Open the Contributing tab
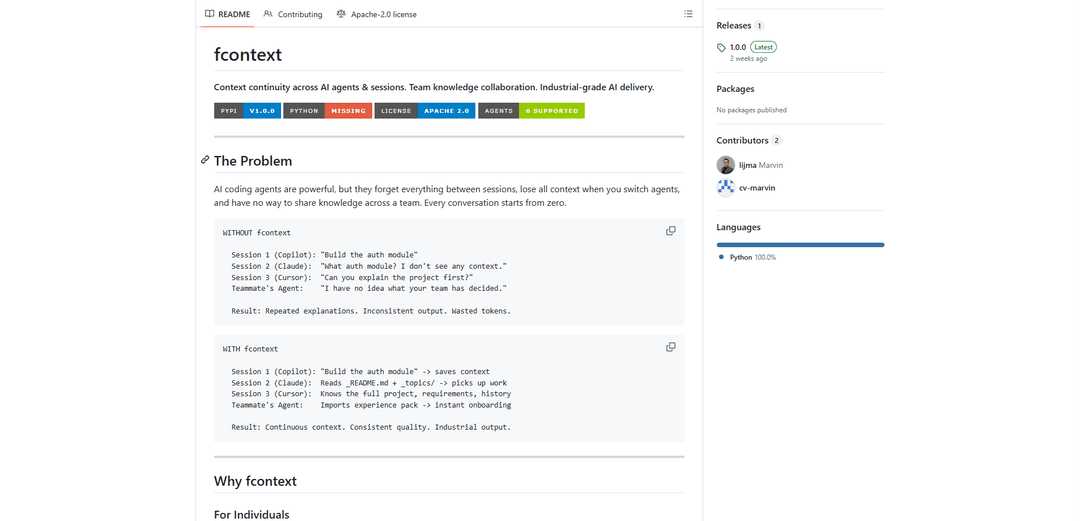The width and height of the screenshot is (1080, 521). pyautogui.click(x=299, y=14)
